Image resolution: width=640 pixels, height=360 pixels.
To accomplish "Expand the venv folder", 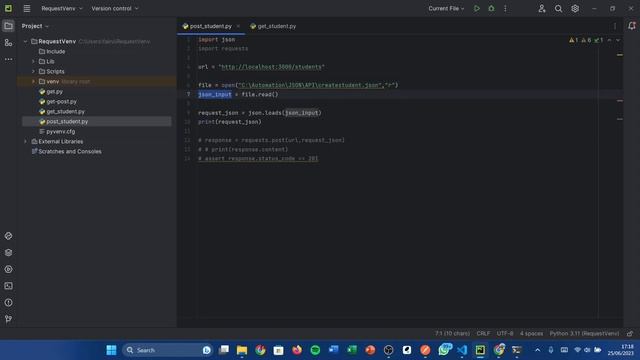I will (x=33, y=81).
